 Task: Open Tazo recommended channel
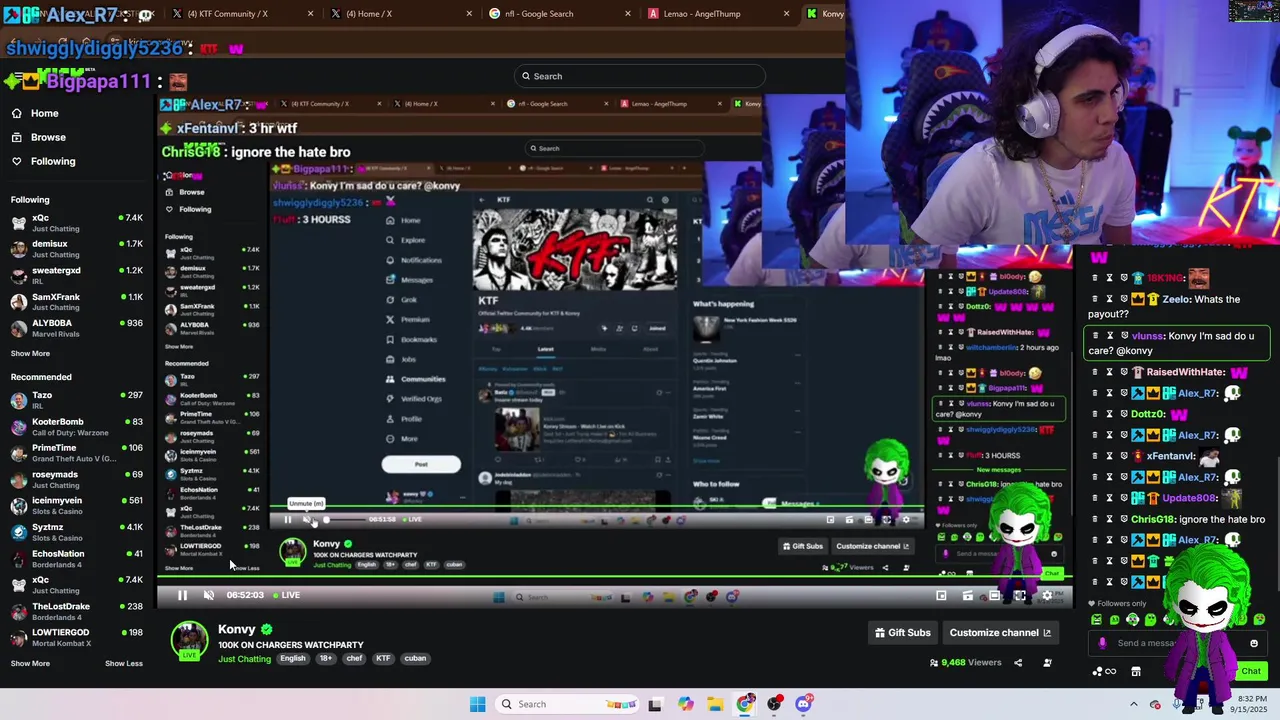pyautogui.click(x=77, y=400)
